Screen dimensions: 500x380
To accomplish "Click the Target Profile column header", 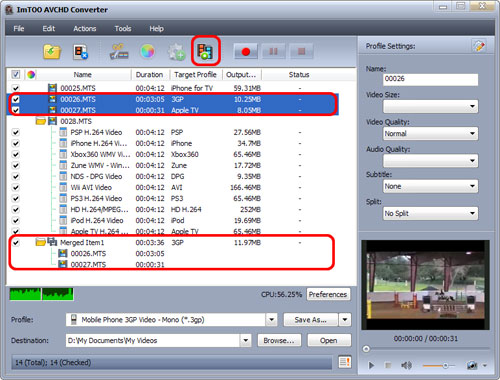I will (196, 75).
